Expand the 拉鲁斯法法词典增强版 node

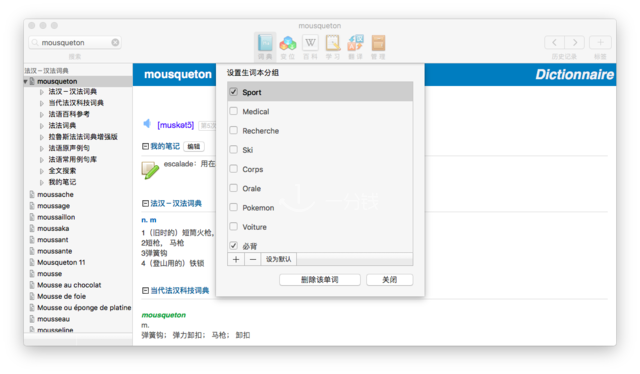[x=42, y=137]
